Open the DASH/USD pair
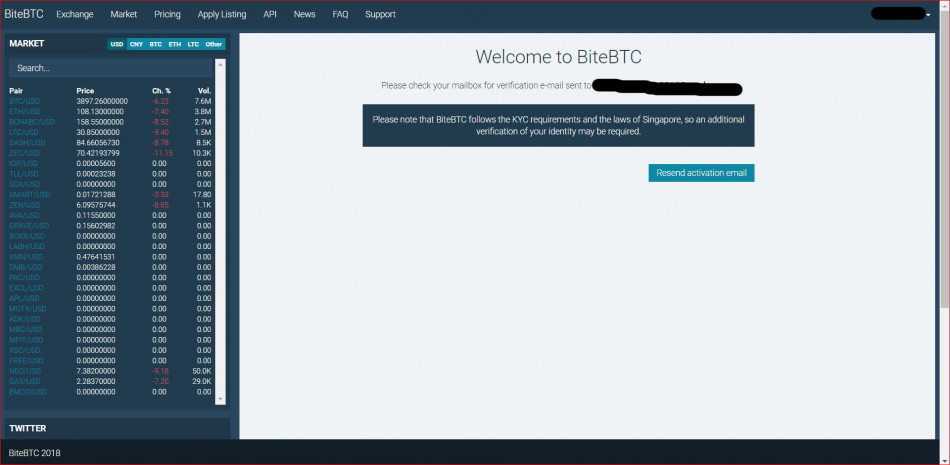Screen dimensions: 950x465 pyautogui.click(x=27, y=142)
